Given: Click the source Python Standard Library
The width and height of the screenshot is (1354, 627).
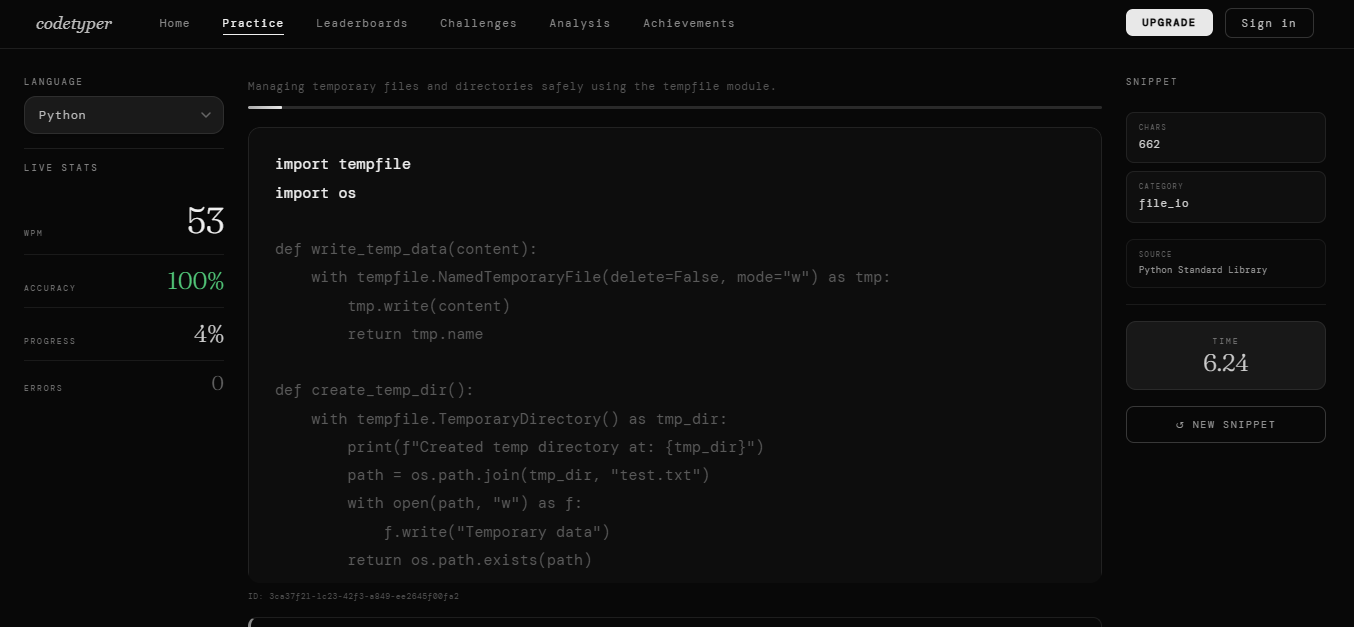Looking at the screenshot, I should [1203, 270].
